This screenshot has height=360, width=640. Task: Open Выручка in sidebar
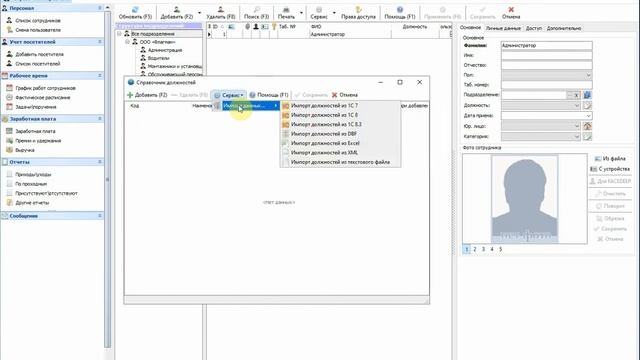[x=24, y=150]
